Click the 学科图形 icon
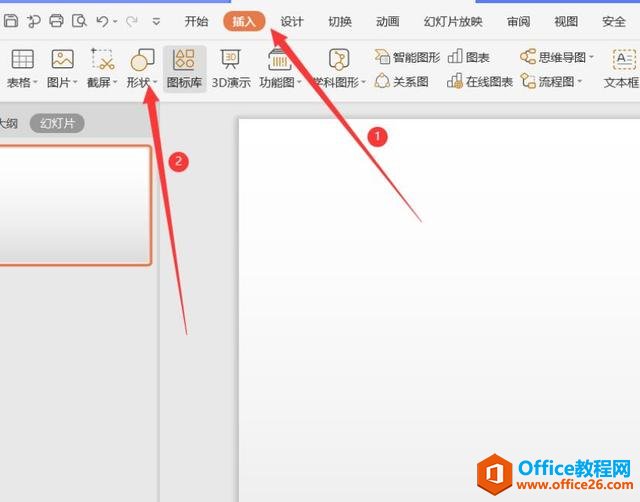 pos(339,60)
